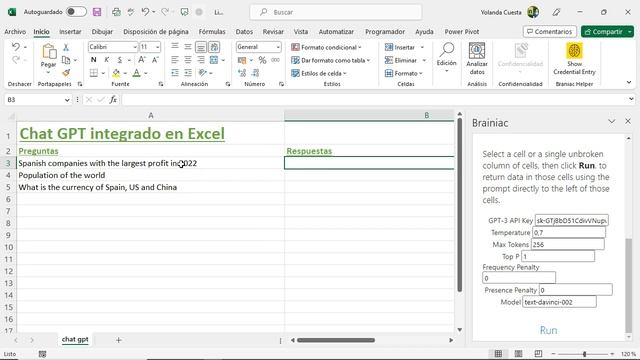Decrease font size with the smaller A icon
Viewport: 640px width, 360px height.
(155, 60)
